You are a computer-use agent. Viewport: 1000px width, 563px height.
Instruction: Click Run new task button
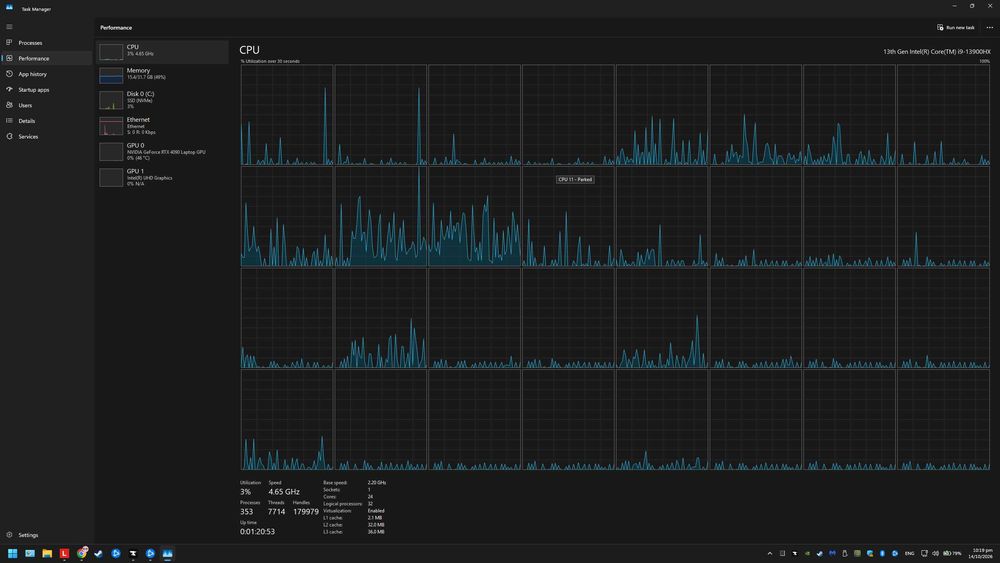point(955,27)
